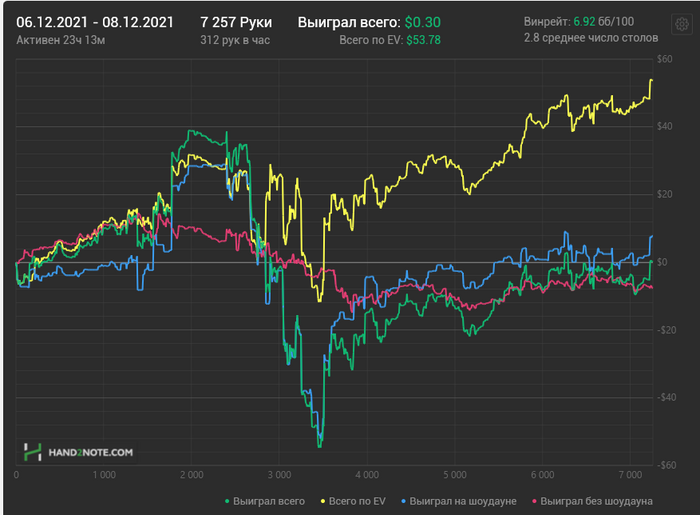
Task: Click the 4 000 x-axis label
Action: click(367, 475)
